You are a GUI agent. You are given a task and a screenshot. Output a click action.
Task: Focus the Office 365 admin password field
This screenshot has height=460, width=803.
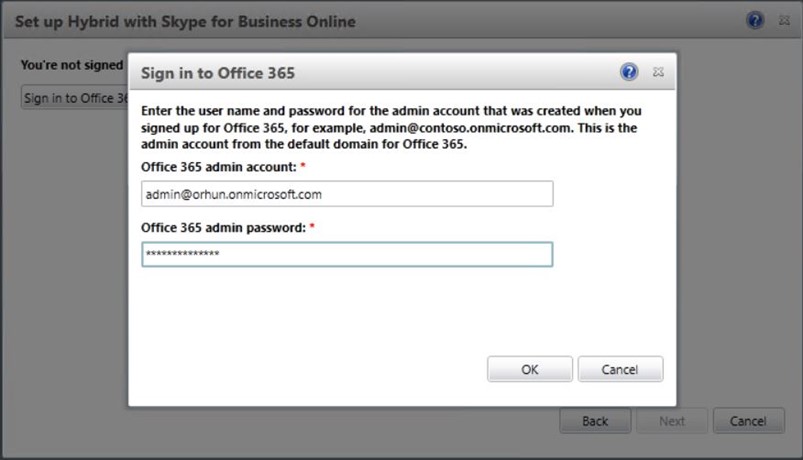pyautogui.click(x=347, y=254)
